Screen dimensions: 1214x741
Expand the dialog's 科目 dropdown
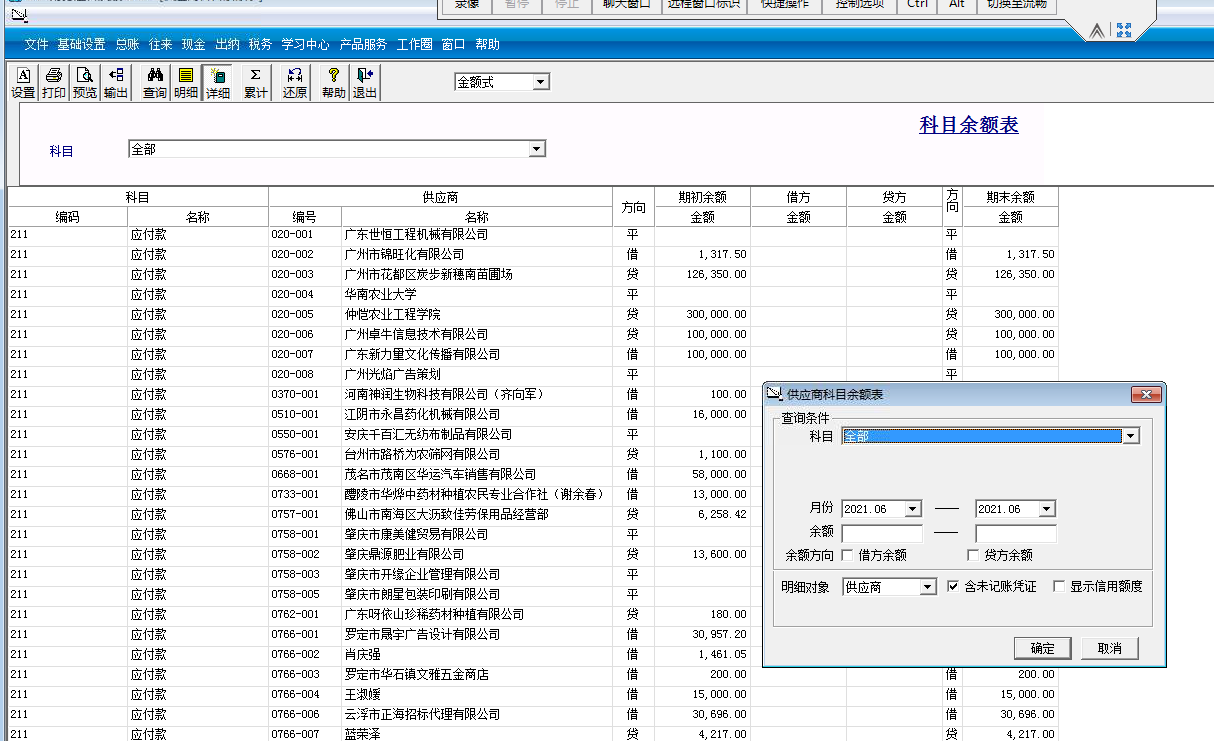click(1131, 436)
